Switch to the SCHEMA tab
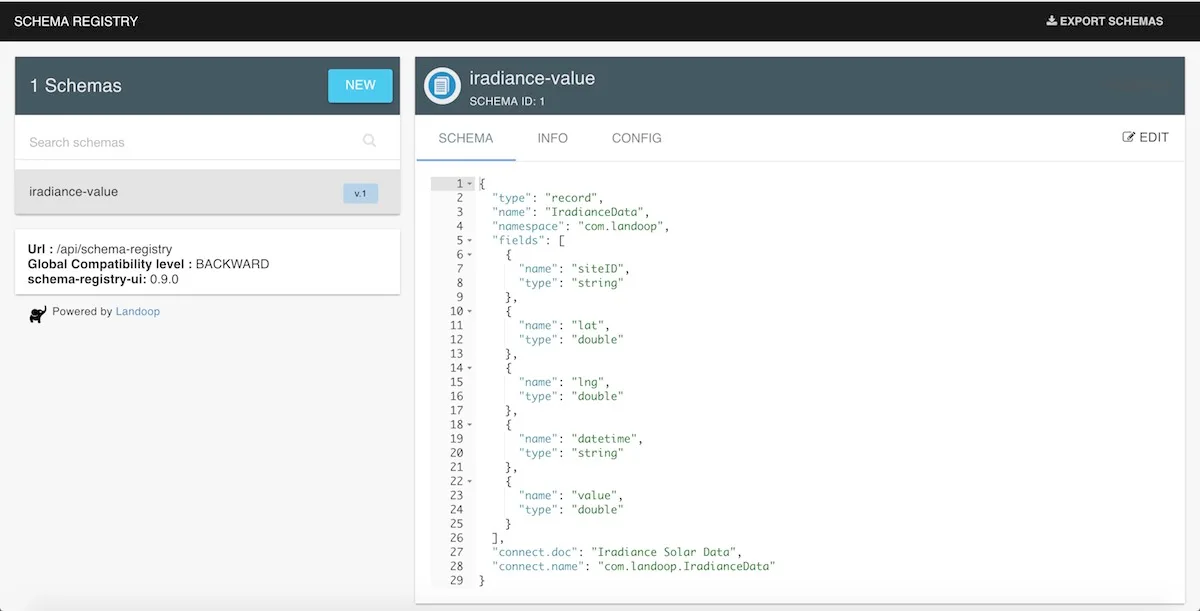This screenshot has width=1200, height=611. 466,138
